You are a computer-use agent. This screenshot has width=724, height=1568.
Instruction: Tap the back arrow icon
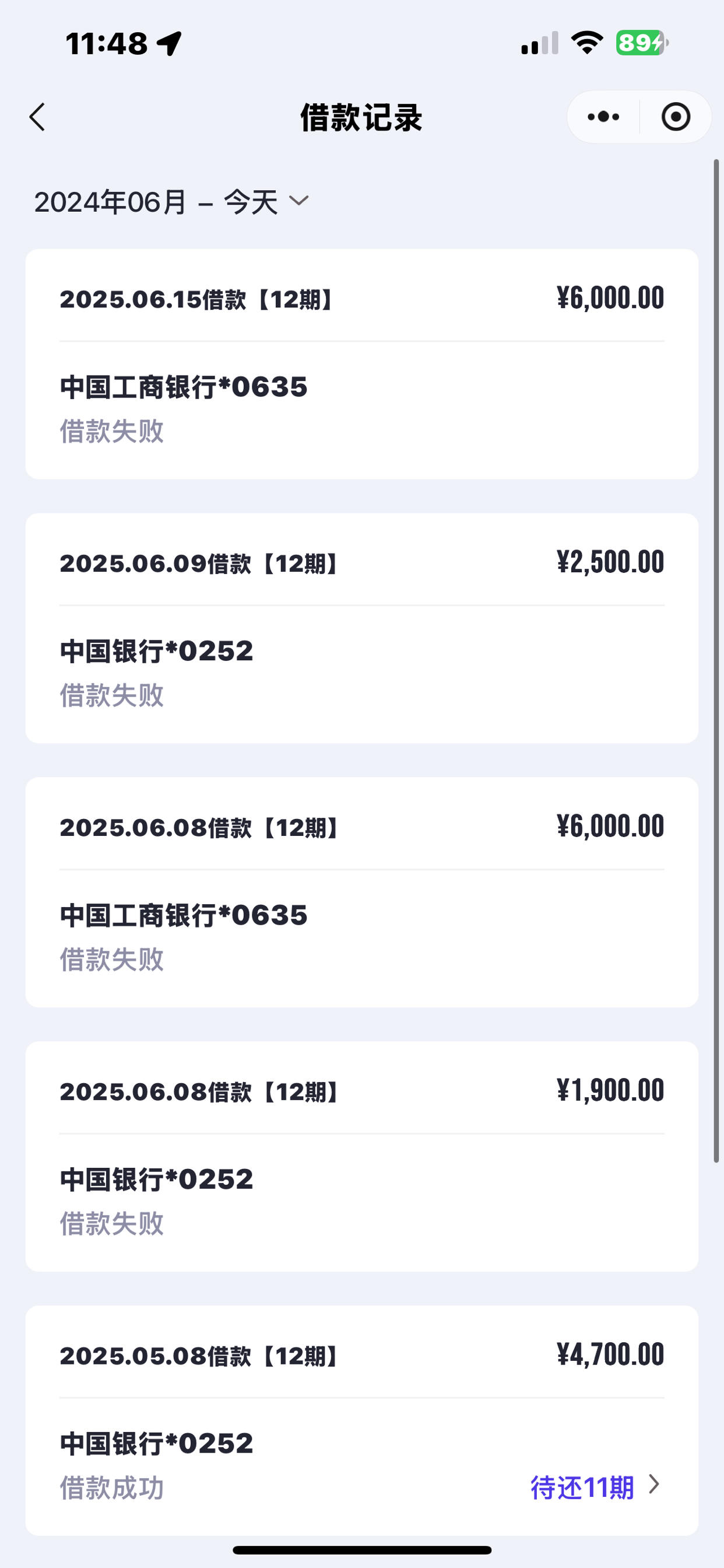37,117
